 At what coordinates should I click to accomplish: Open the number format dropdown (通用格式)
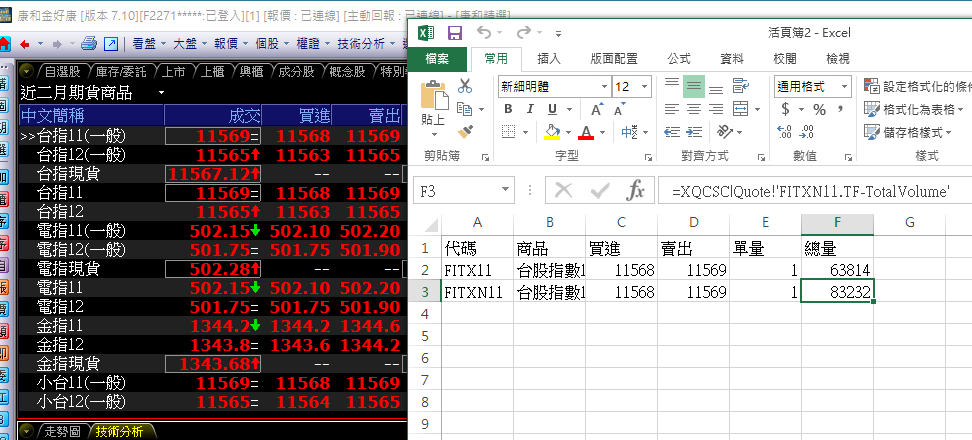(844, 87)
